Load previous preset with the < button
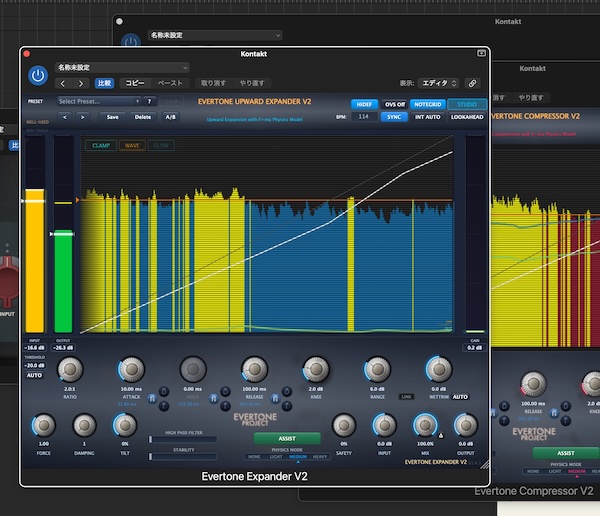The height and width of the screenshot is (516, 600). pyautogui.click(x=65, y=117)
